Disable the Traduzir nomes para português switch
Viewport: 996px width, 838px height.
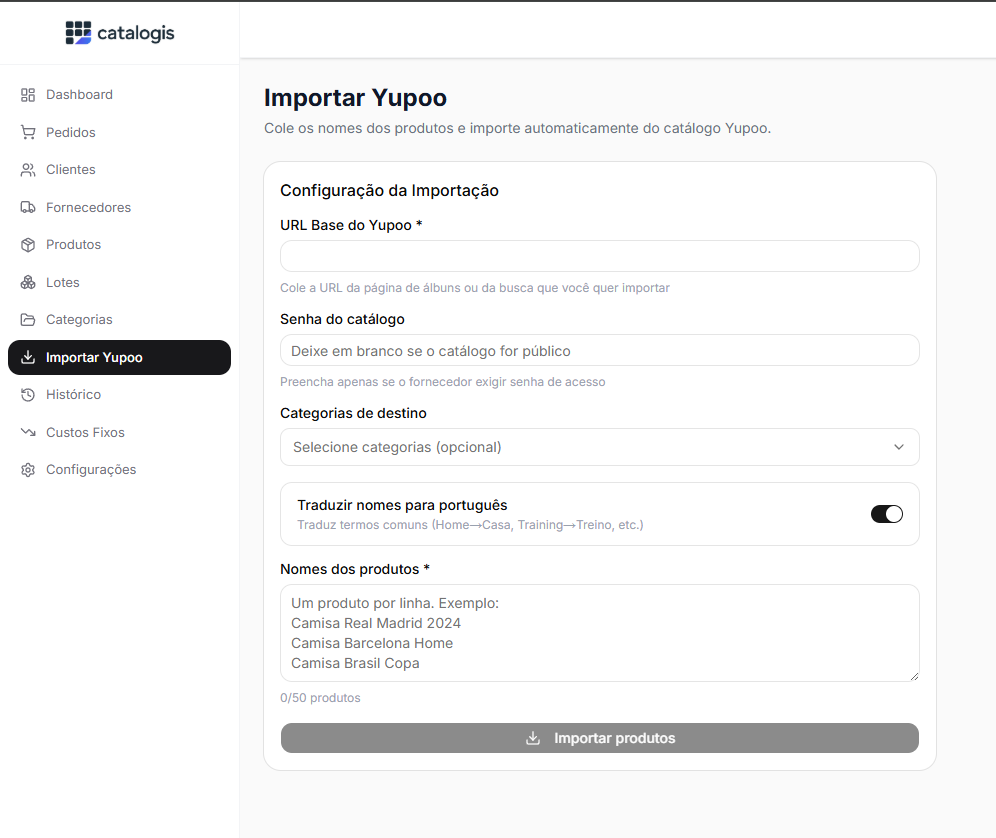click(x=887, y=514)
